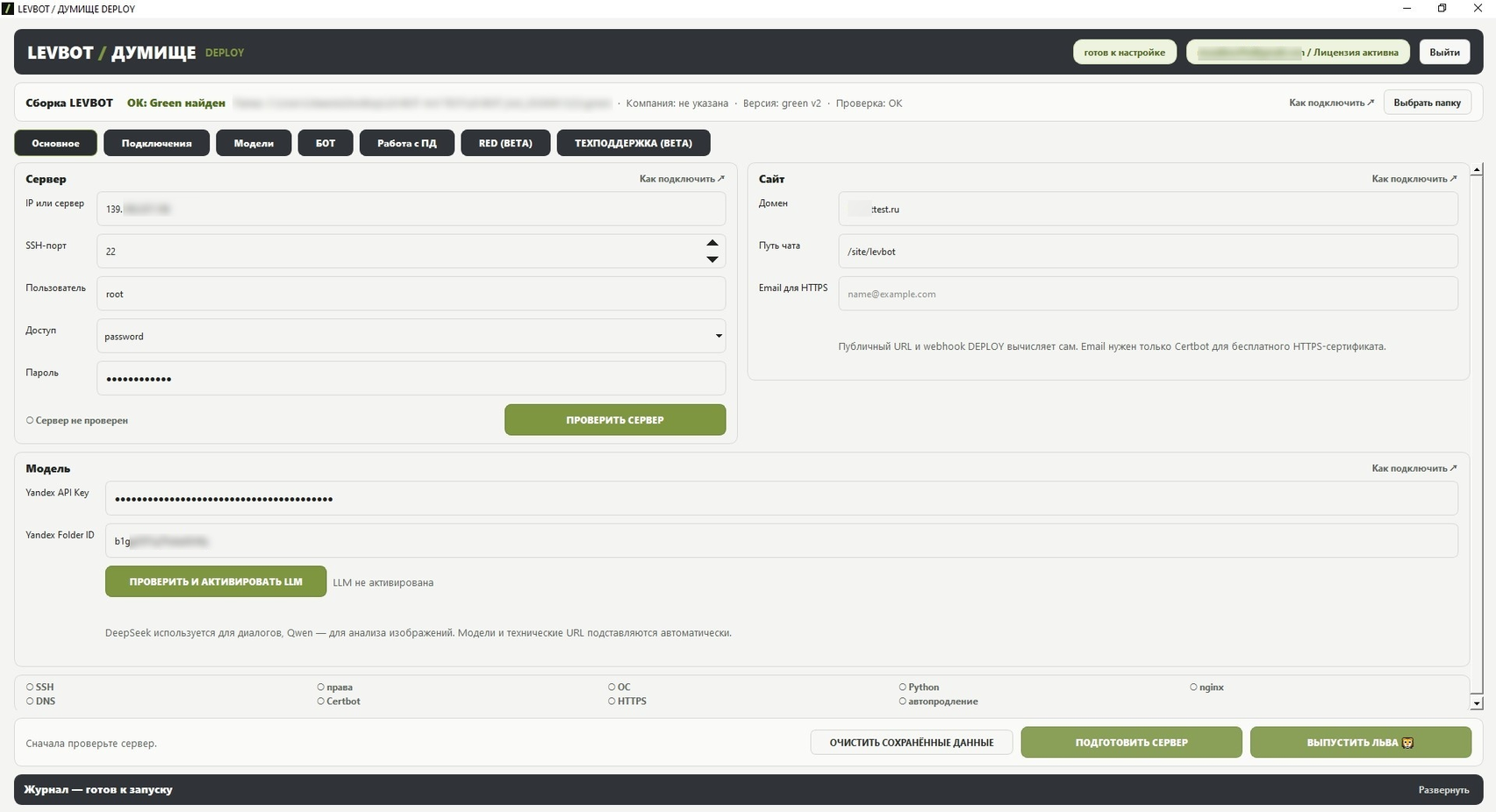Click the application icon in the title bar
Image resolution: width=1496 pixels, height=812 pixels.
click(x=8, y=9)
